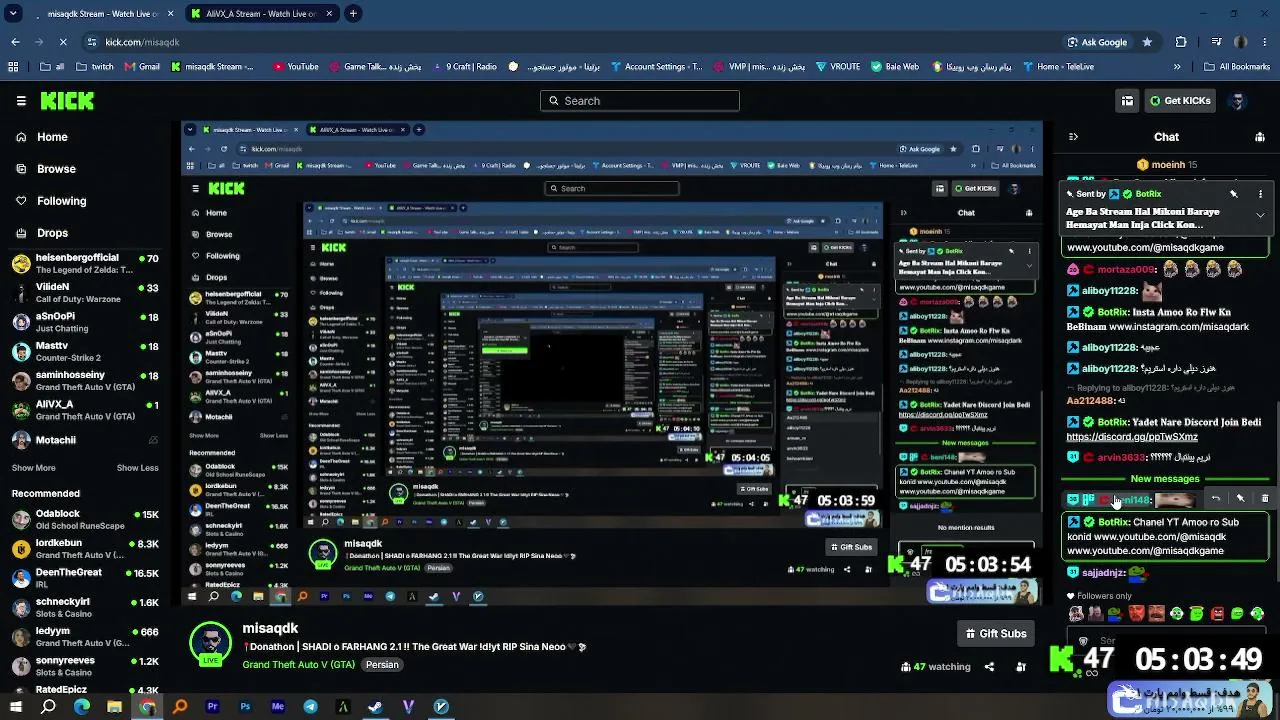Screen dimensions: 1280x720
Task: Unpin the pinned BotRix message
Action: 1234,194
